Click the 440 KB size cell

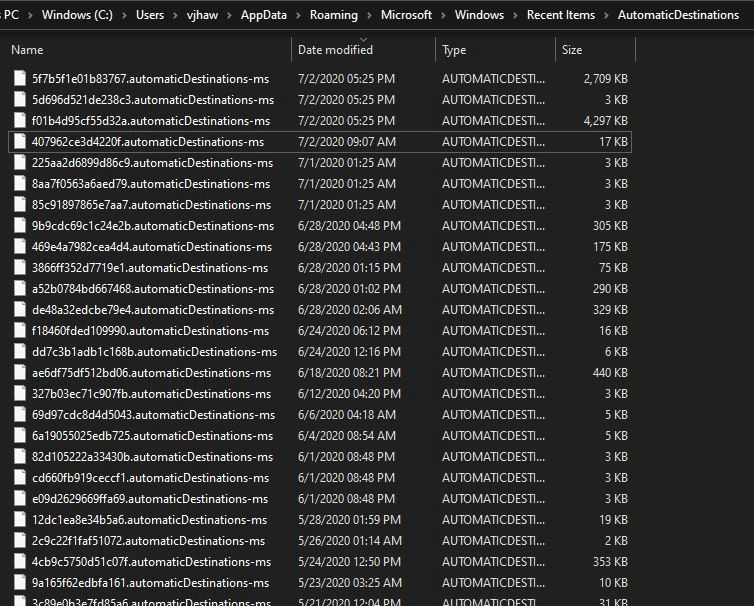(x=610, y=373)
